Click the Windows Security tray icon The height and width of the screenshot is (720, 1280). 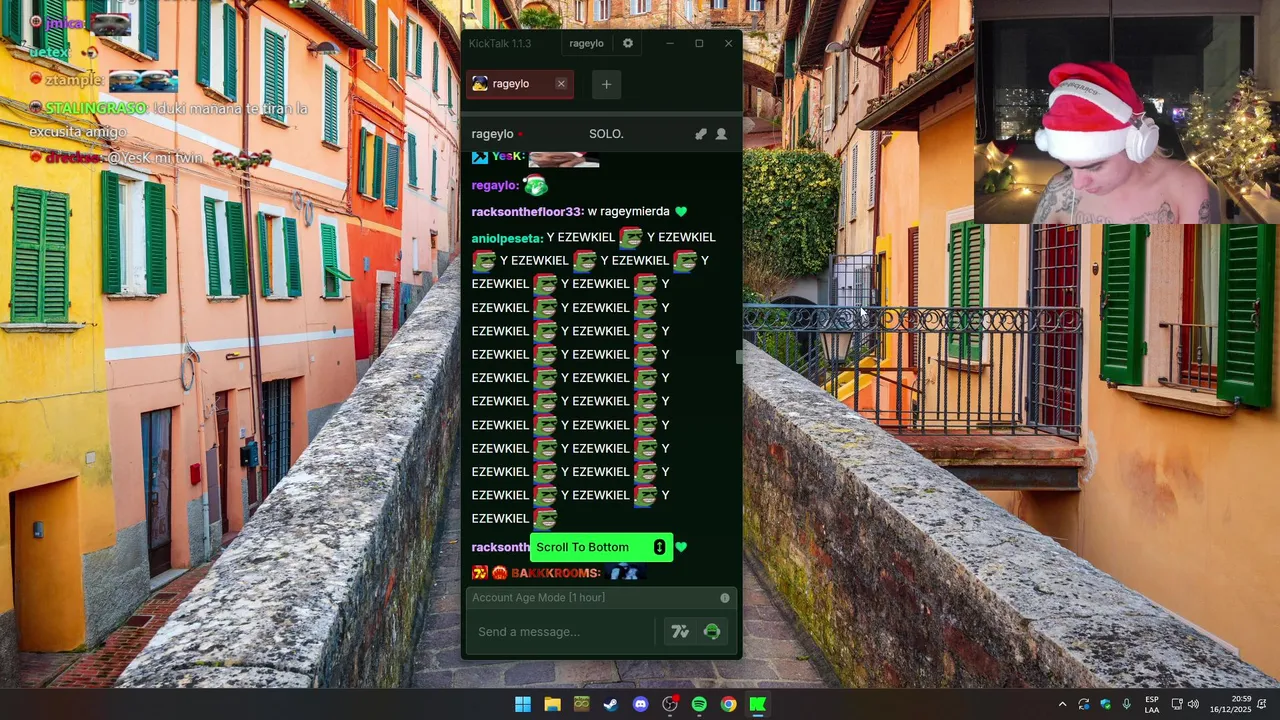click(1105, 704)
